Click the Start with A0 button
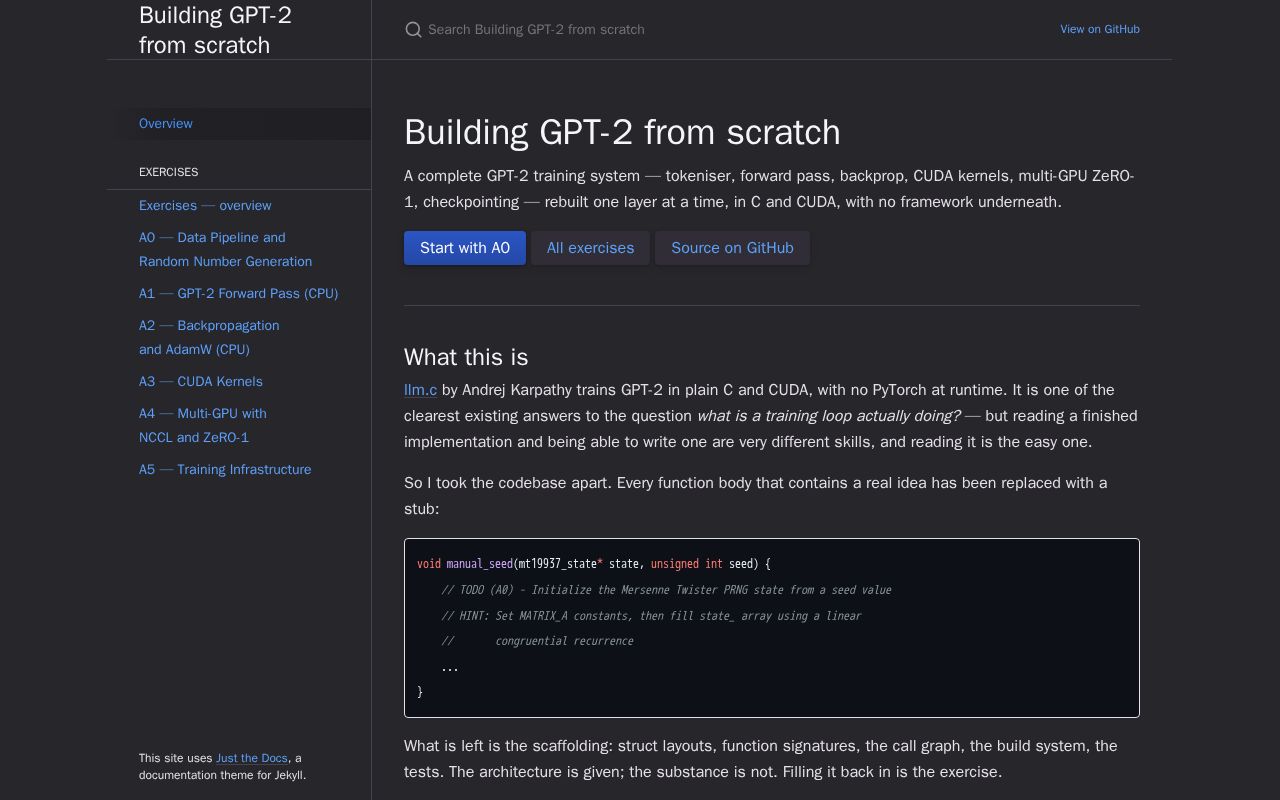Screen dimensions: 1280x800 tap(465, 248)
